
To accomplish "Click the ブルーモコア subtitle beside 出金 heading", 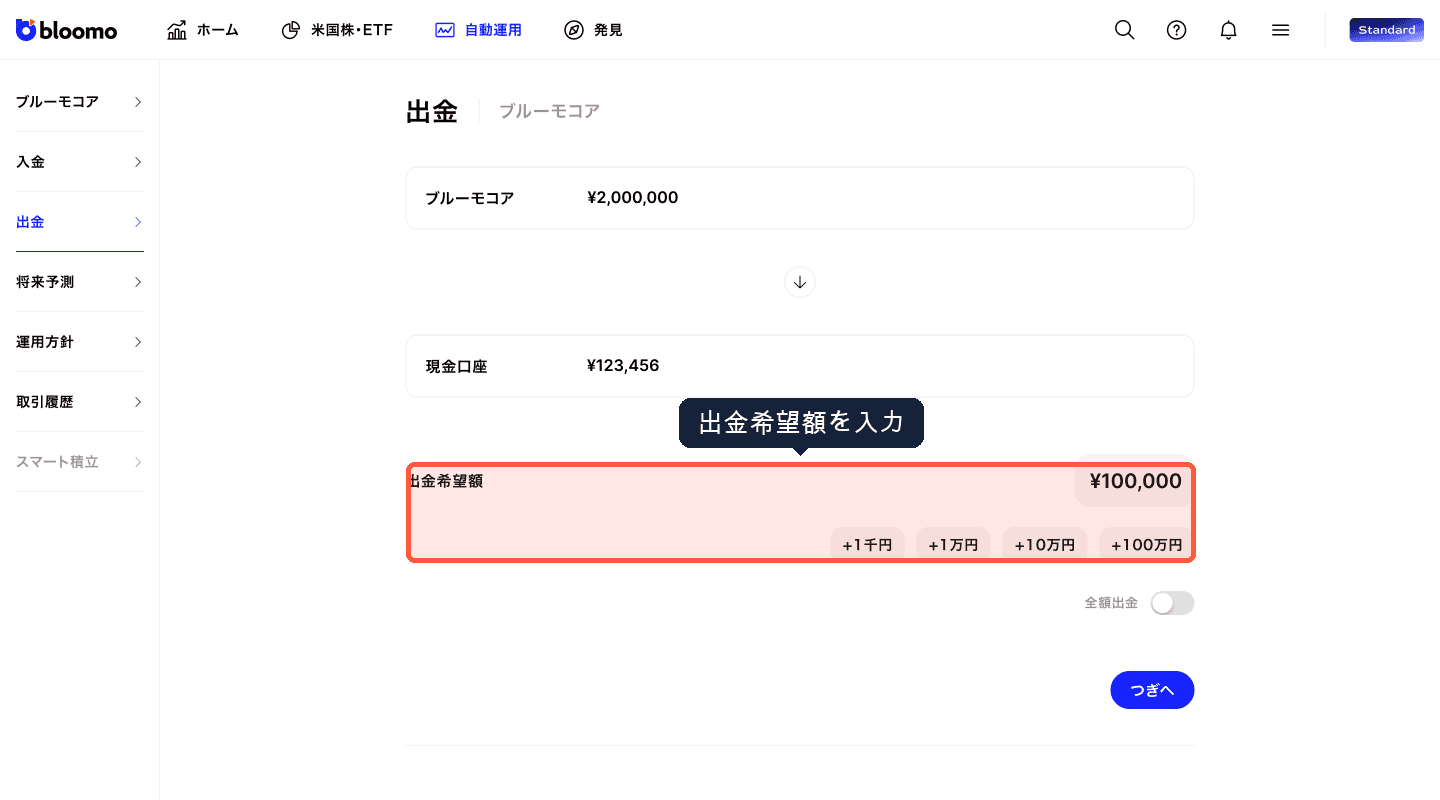I will point(549,111).
